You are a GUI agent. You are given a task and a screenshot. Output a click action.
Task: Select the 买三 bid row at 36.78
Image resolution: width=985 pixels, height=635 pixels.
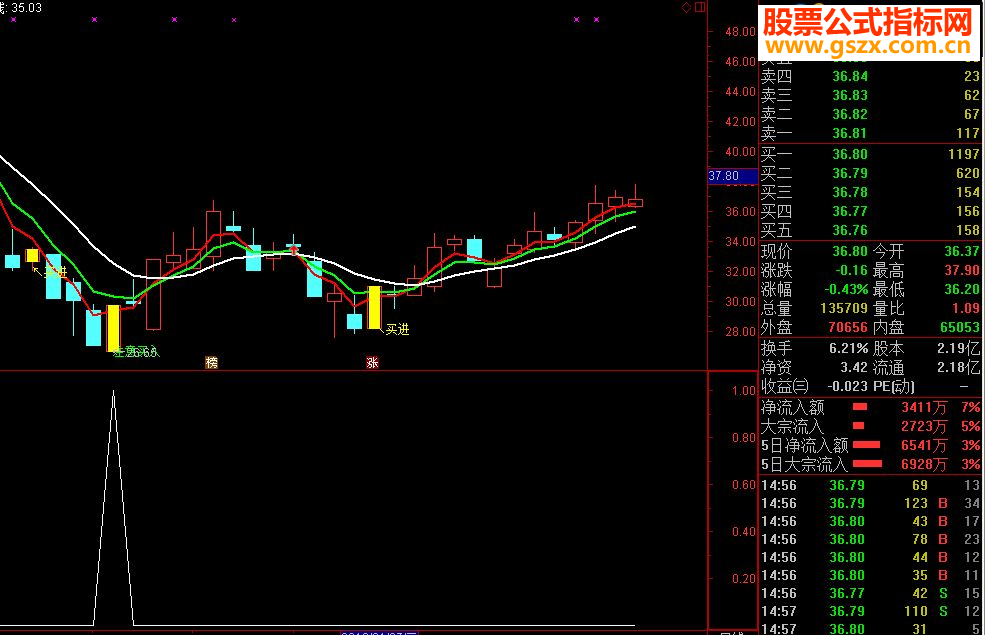[x=870, y=192]
